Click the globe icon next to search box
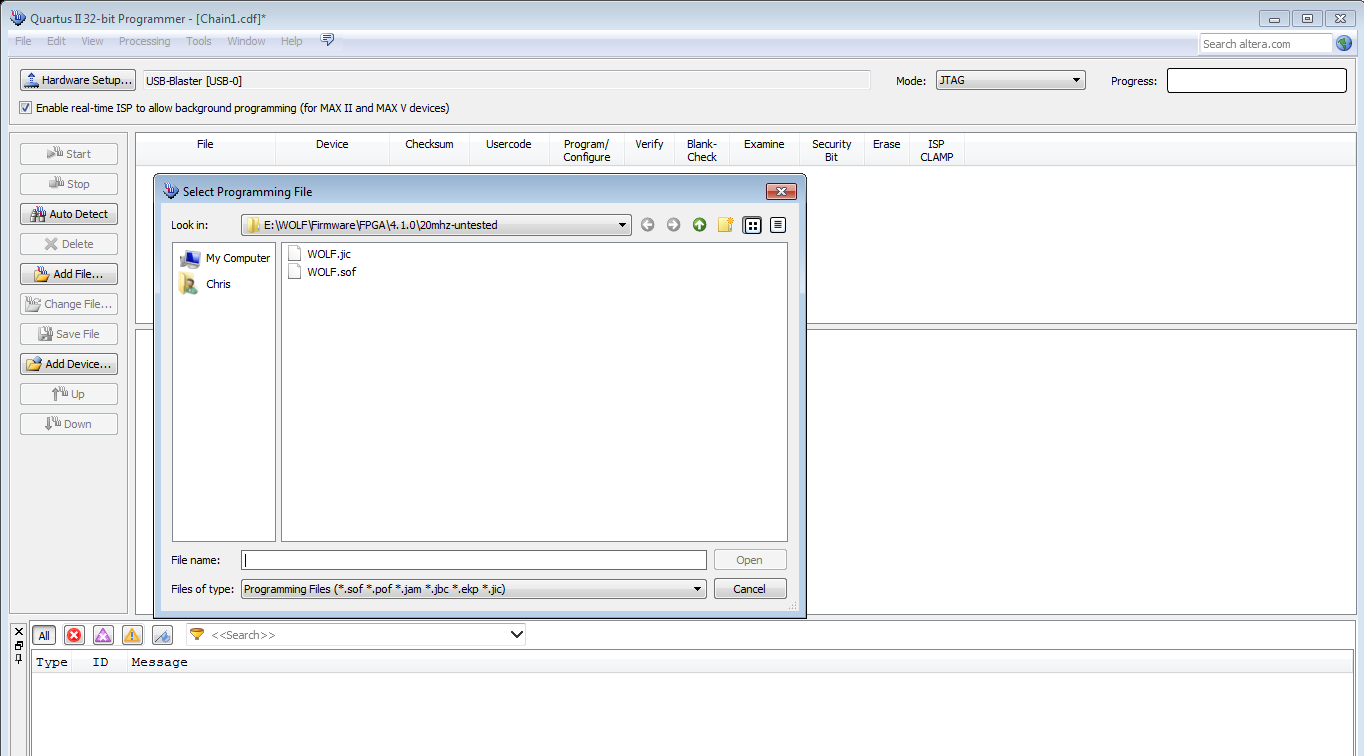This screenshot has height=756, width=1364. click(x=1344, y=43)
